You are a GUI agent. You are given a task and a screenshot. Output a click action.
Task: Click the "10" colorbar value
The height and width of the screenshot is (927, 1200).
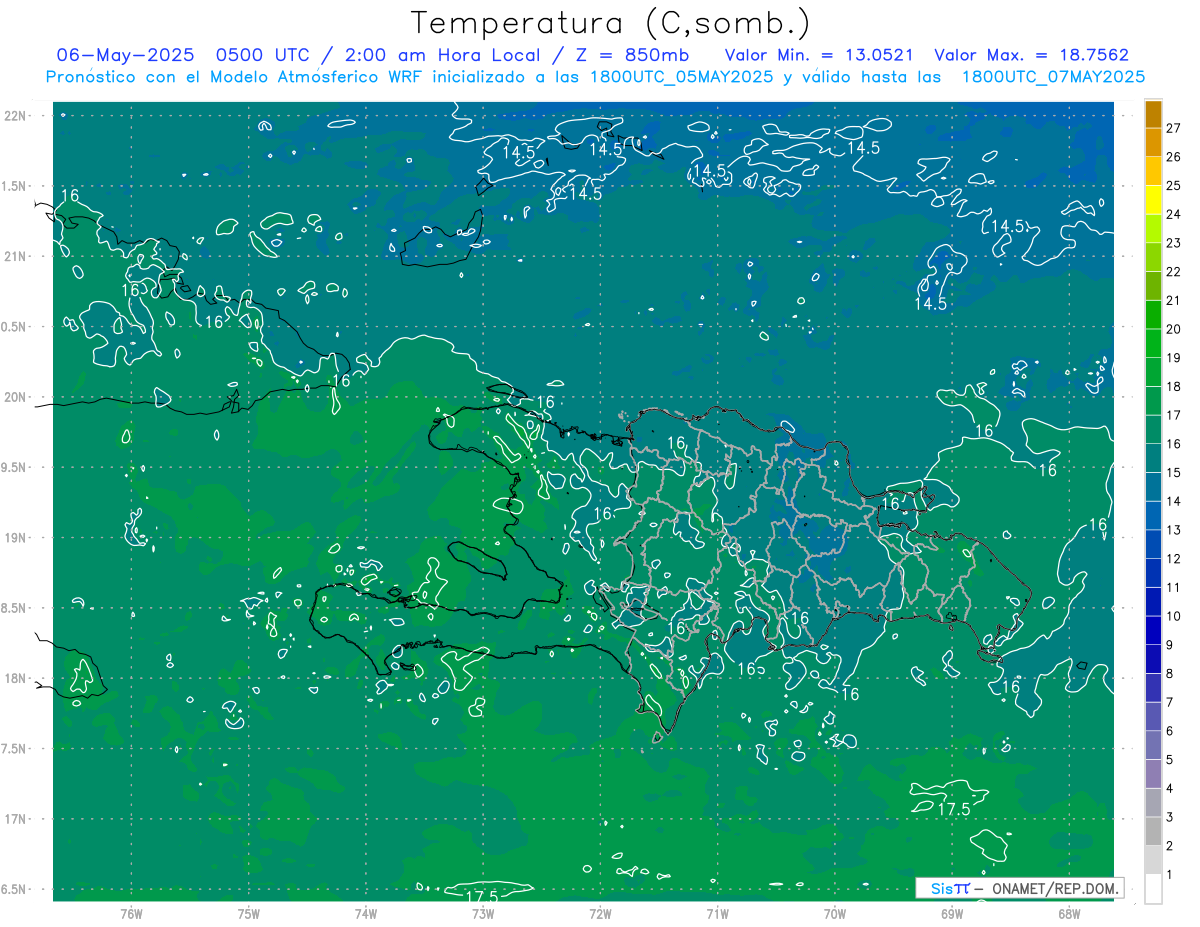point(1174,616)
